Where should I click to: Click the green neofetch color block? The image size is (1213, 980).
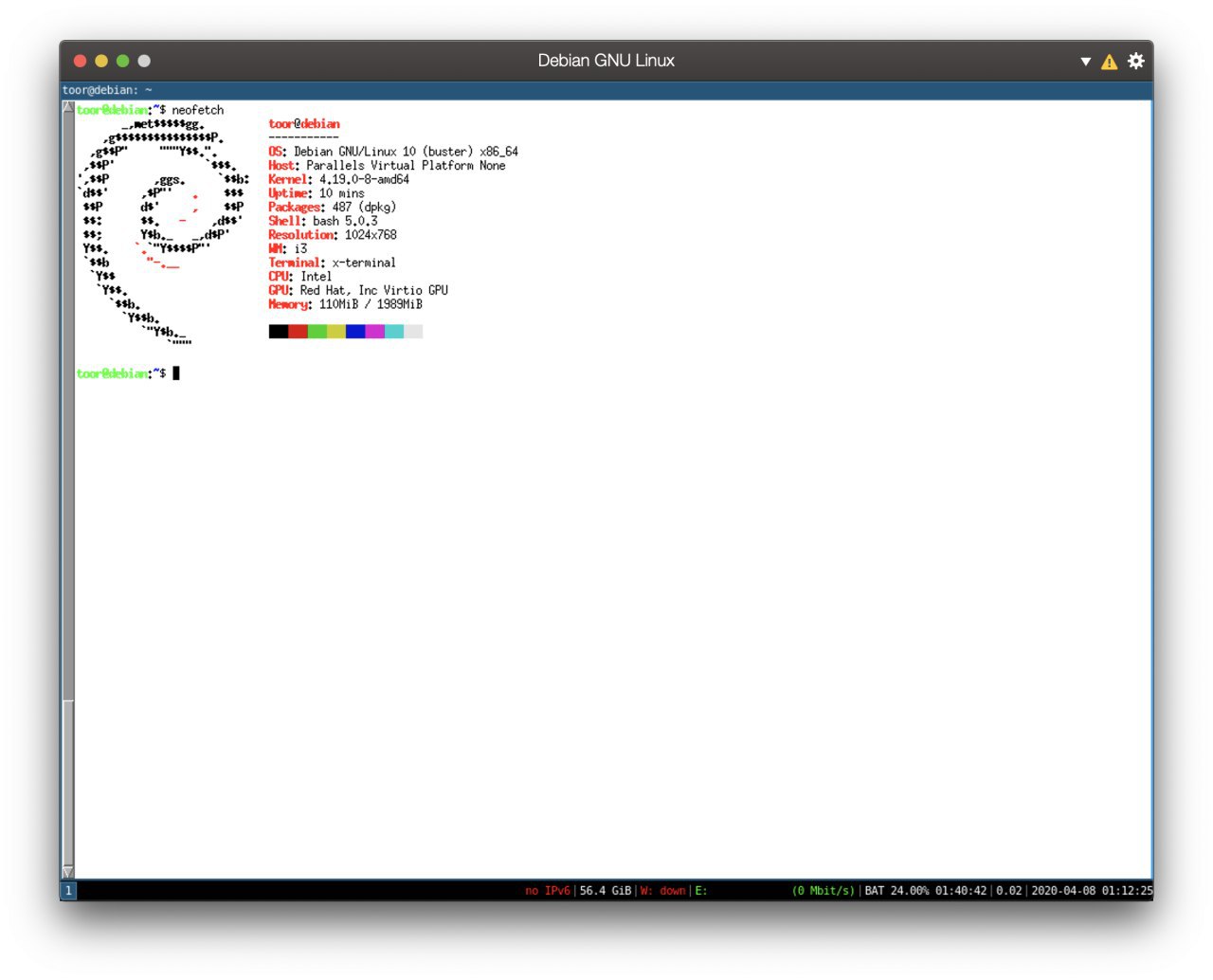[317, 332]
